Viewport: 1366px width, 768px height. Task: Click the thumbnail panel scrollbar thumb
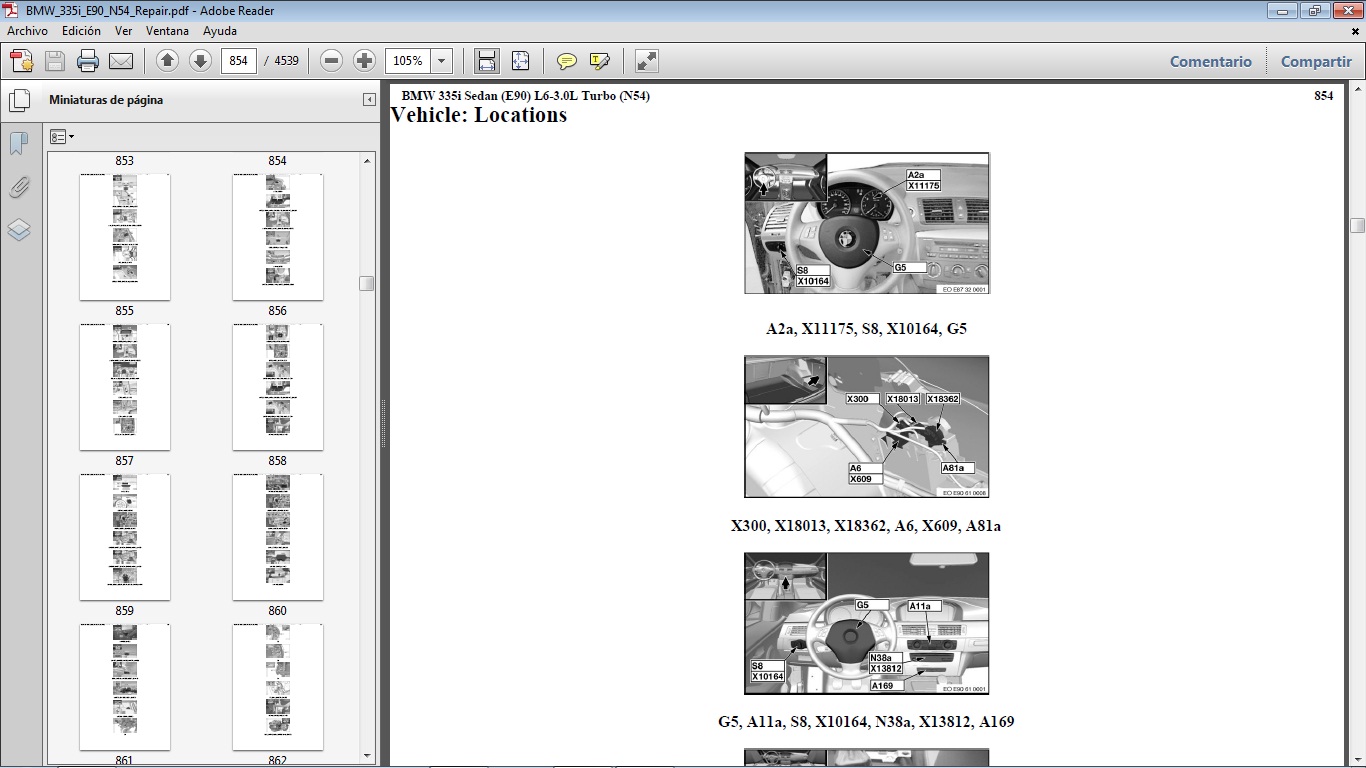click(x=367, y=283)
